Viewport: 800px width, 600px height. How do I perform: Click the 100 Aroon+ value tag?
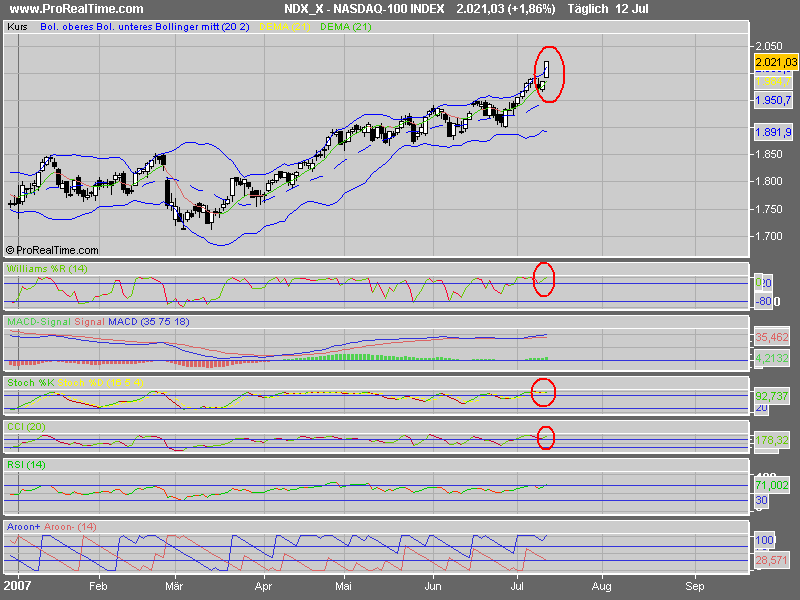coord(764,540)
